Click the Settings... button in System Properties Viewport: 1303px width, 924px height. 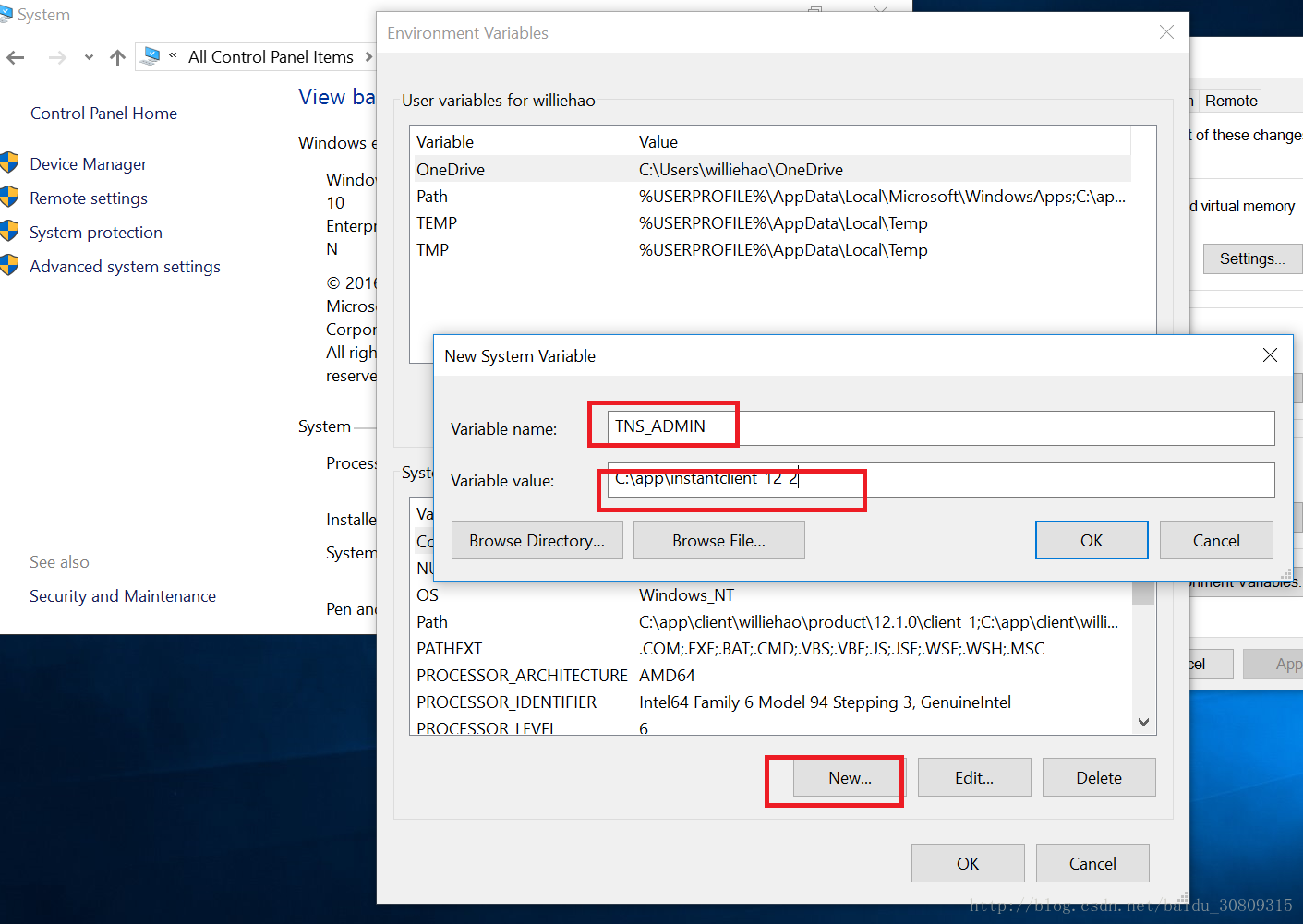click(x=1252, y=258)
